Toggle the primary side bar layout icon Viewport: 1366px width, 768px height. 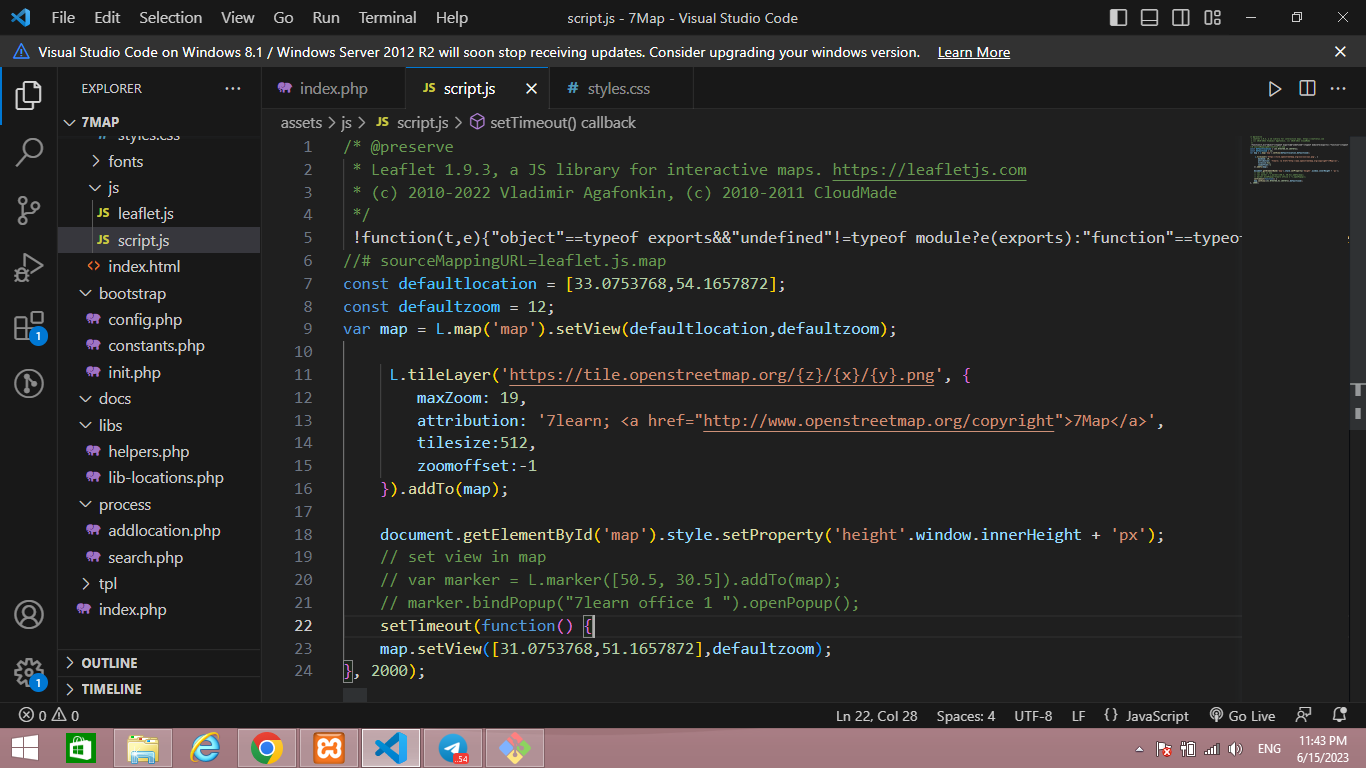(x=1118, y=18)
